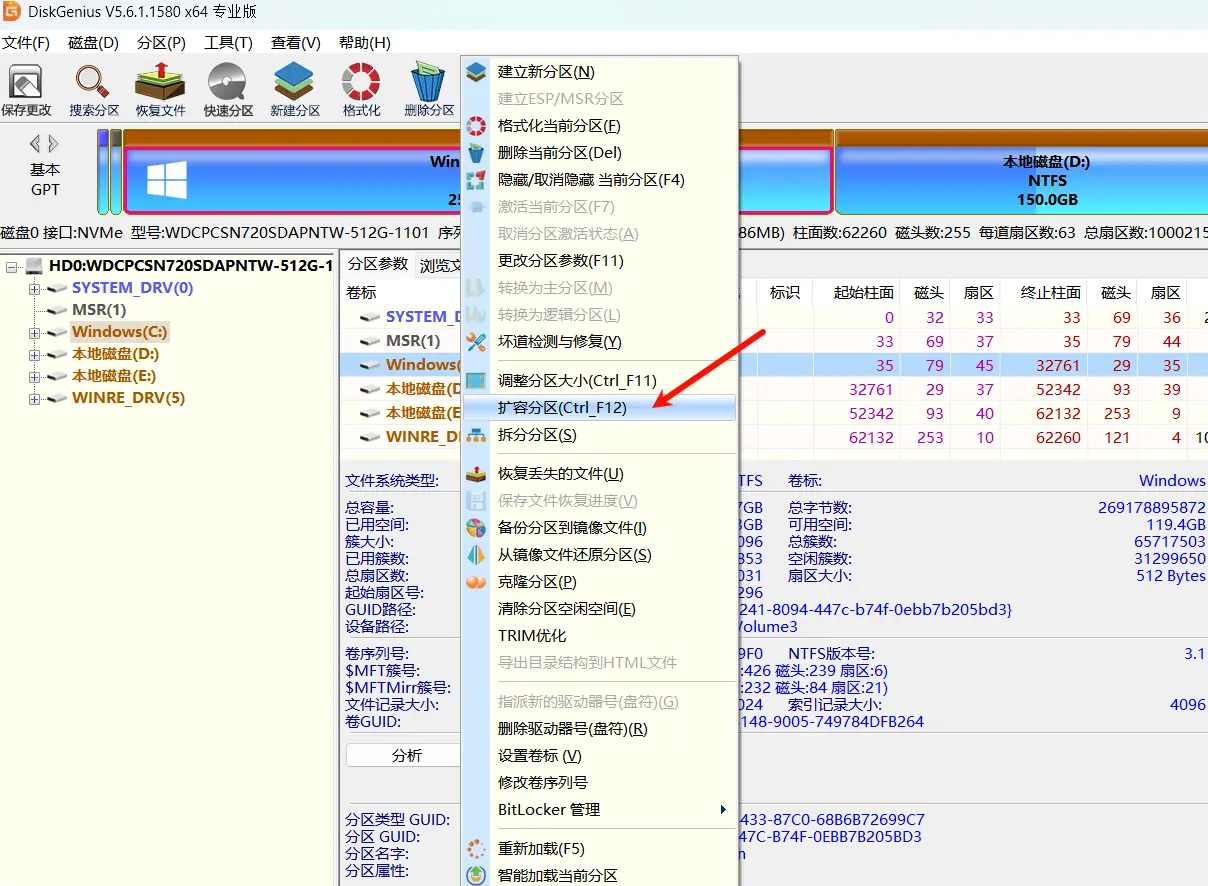Switch to the 分区参数 tab
1208x886 pixels.
pos(377,264)
